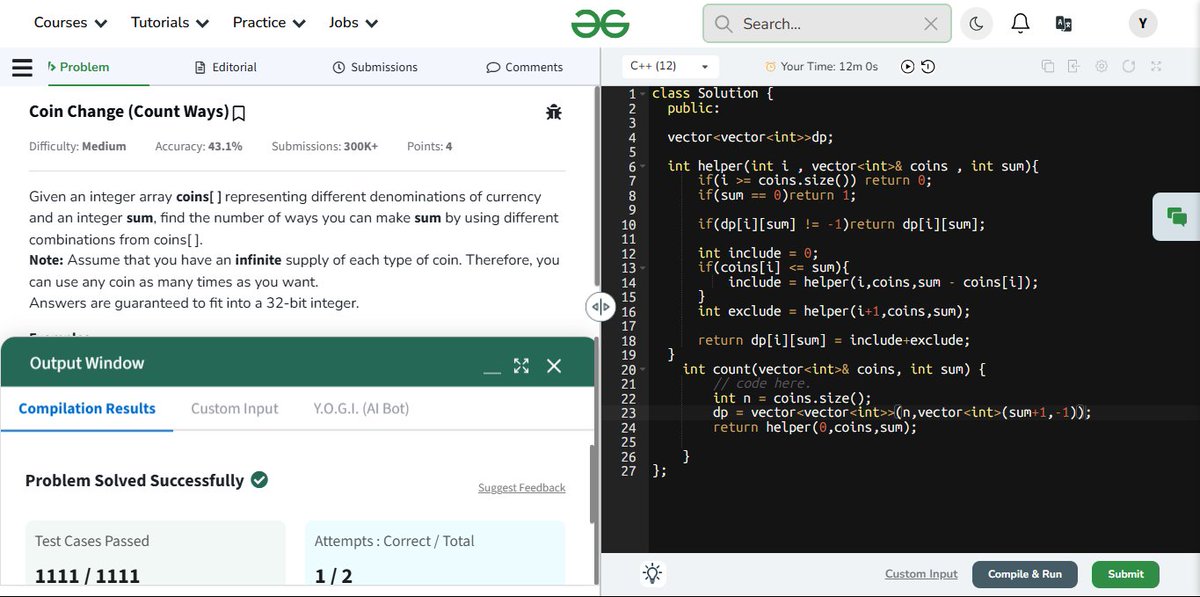Click the Points: 4 label
The image size is (1200, 597).
430,146
